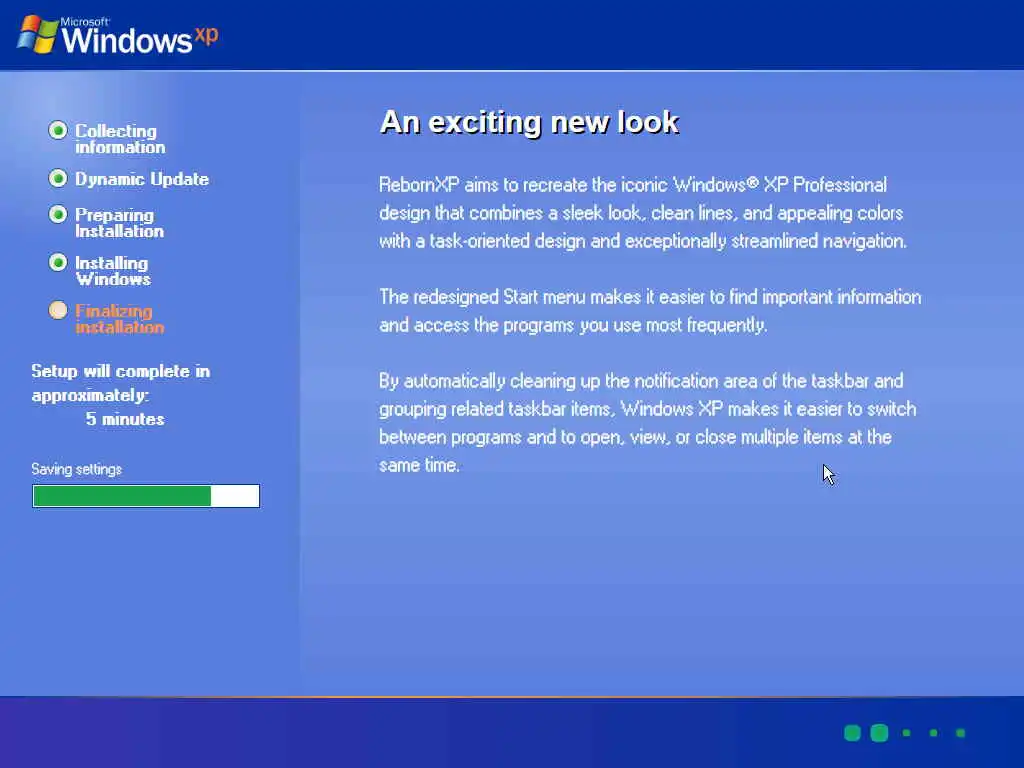Image resolution: width=1024 pixels, height=768 pixels.
Task: Click the Collecting information step label
Action: pos(120,138)
